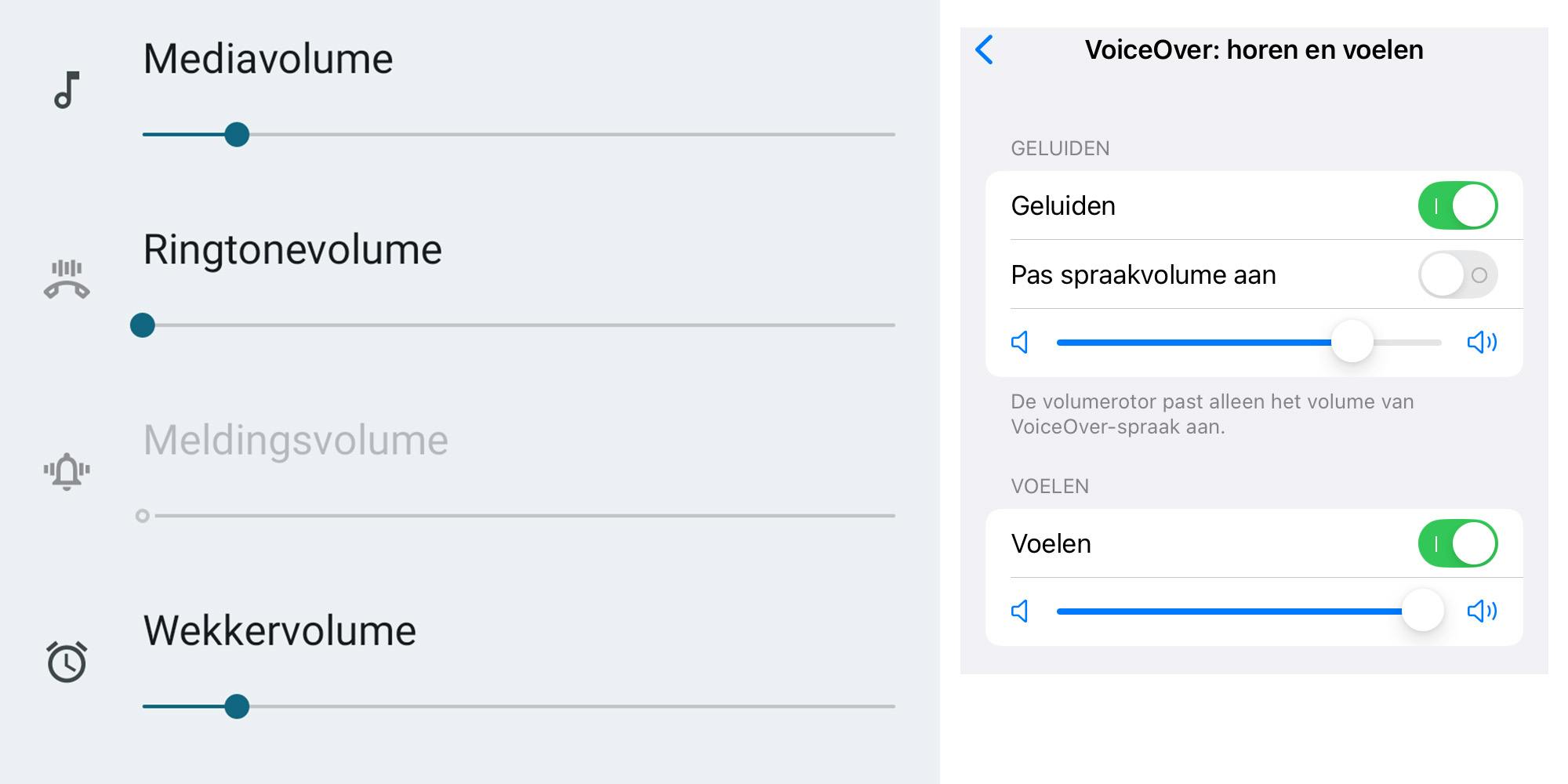Image resolution: width=1568 pixels, height=784 pixels.
Task: Click the Wekkervolume slider handle
Action: point(237,706)
